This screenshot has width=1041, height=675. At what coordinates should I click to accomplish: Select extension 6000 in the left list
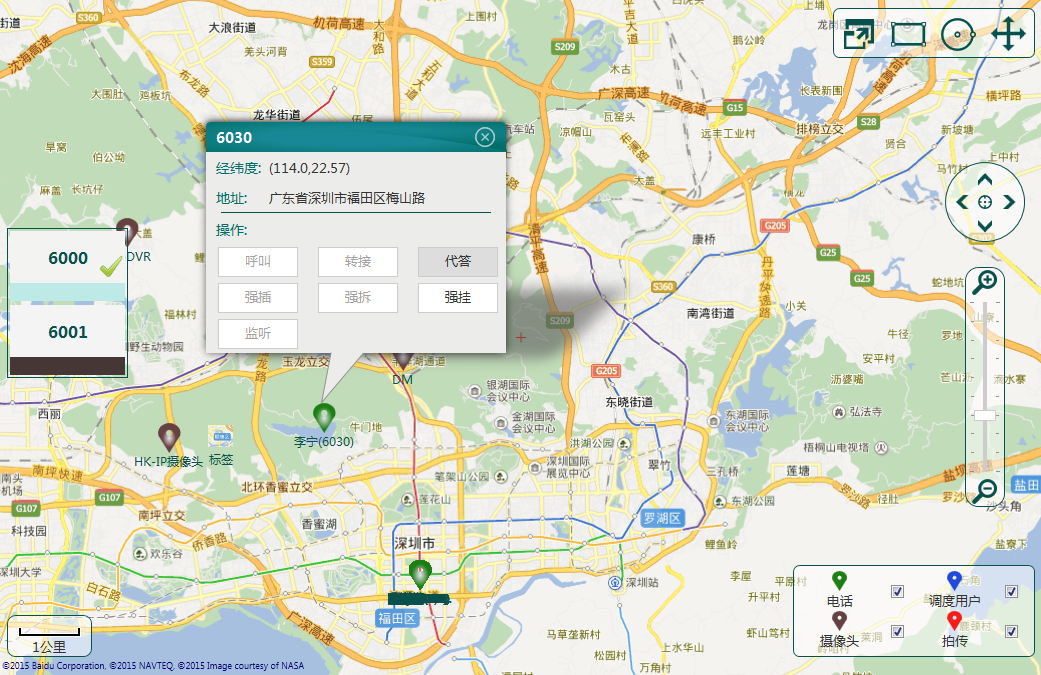click(x=68, y=258)
